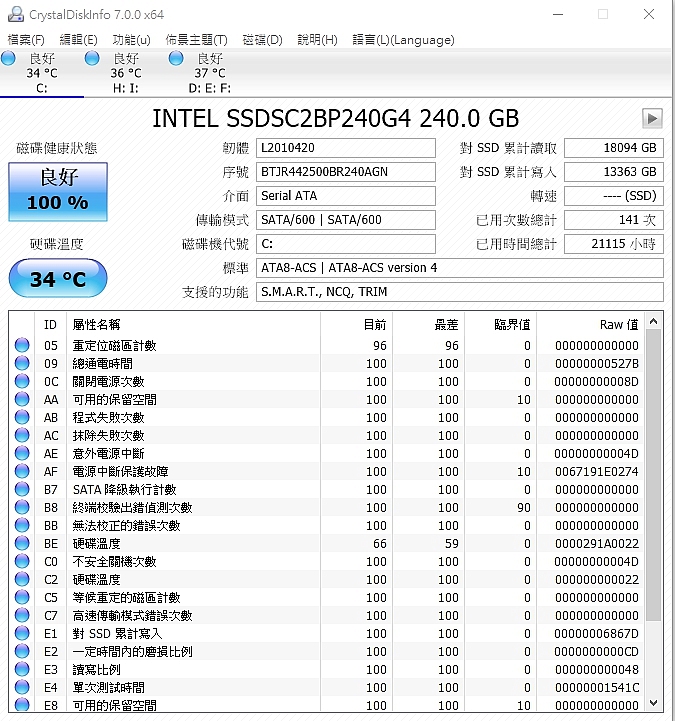
Task: Click status circle of attribute C2 row
Action: click(x=22, y=579)
